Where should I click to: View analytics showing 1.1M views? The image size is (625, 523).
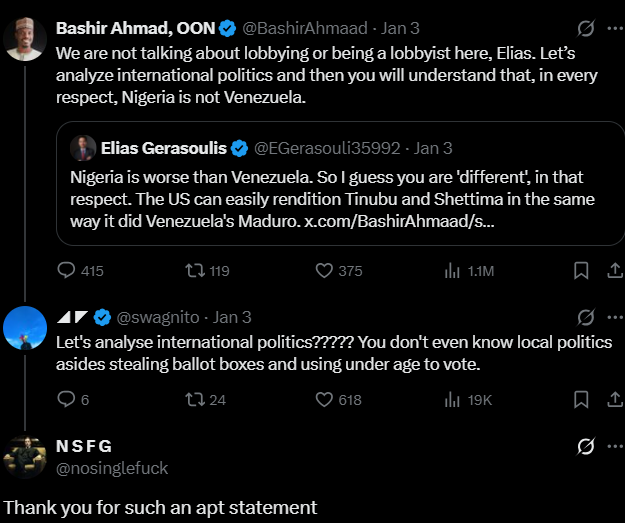(451, 270)
